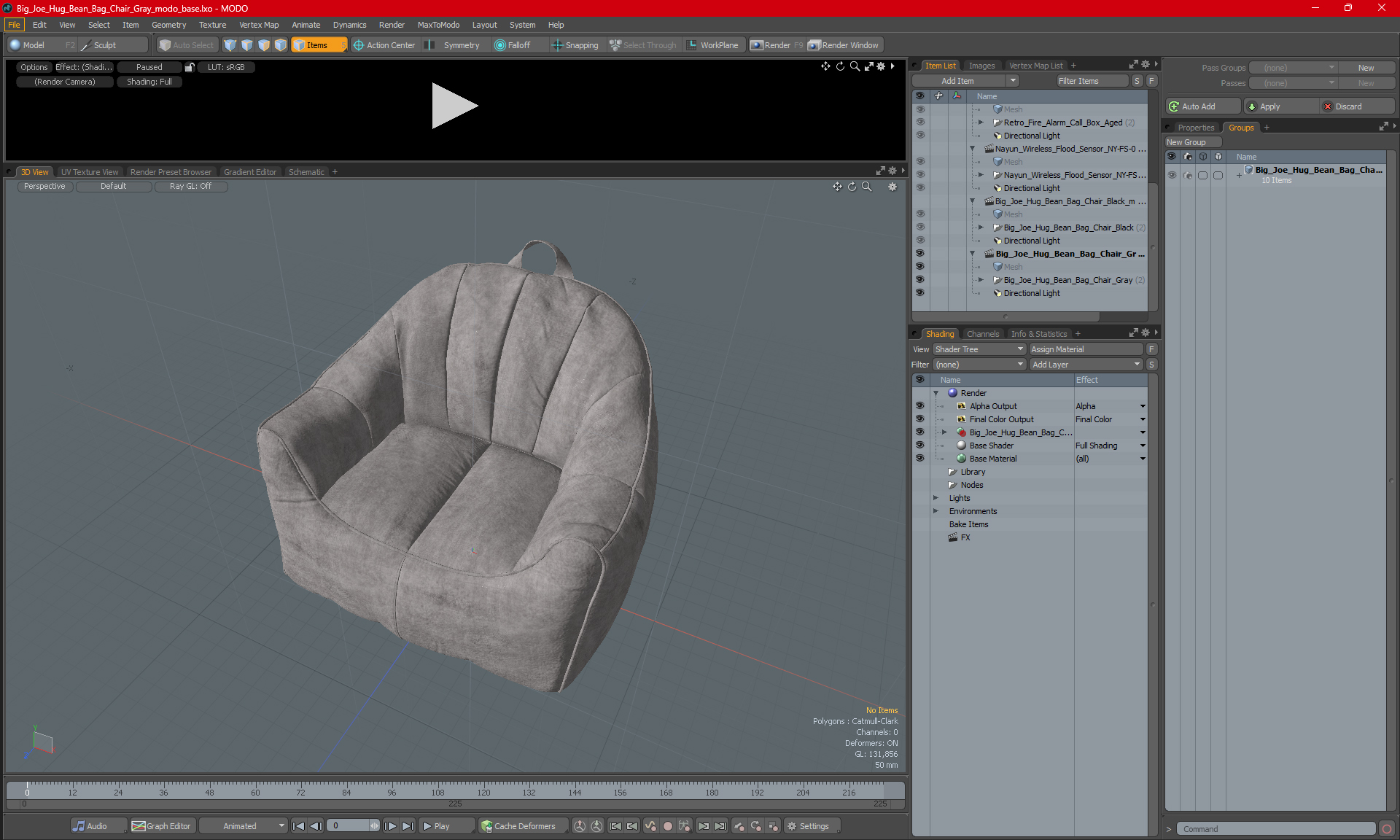Open the Animated keying dropdown
The height and width of the screenshot is (840, 1400).
244,826
